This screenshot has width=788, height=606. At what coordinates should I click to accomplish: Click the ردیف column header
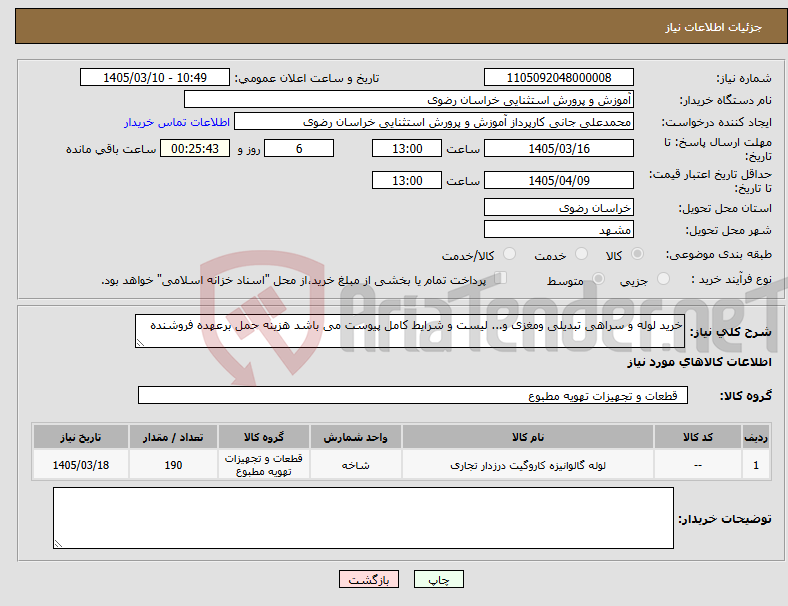coord(755,437)
